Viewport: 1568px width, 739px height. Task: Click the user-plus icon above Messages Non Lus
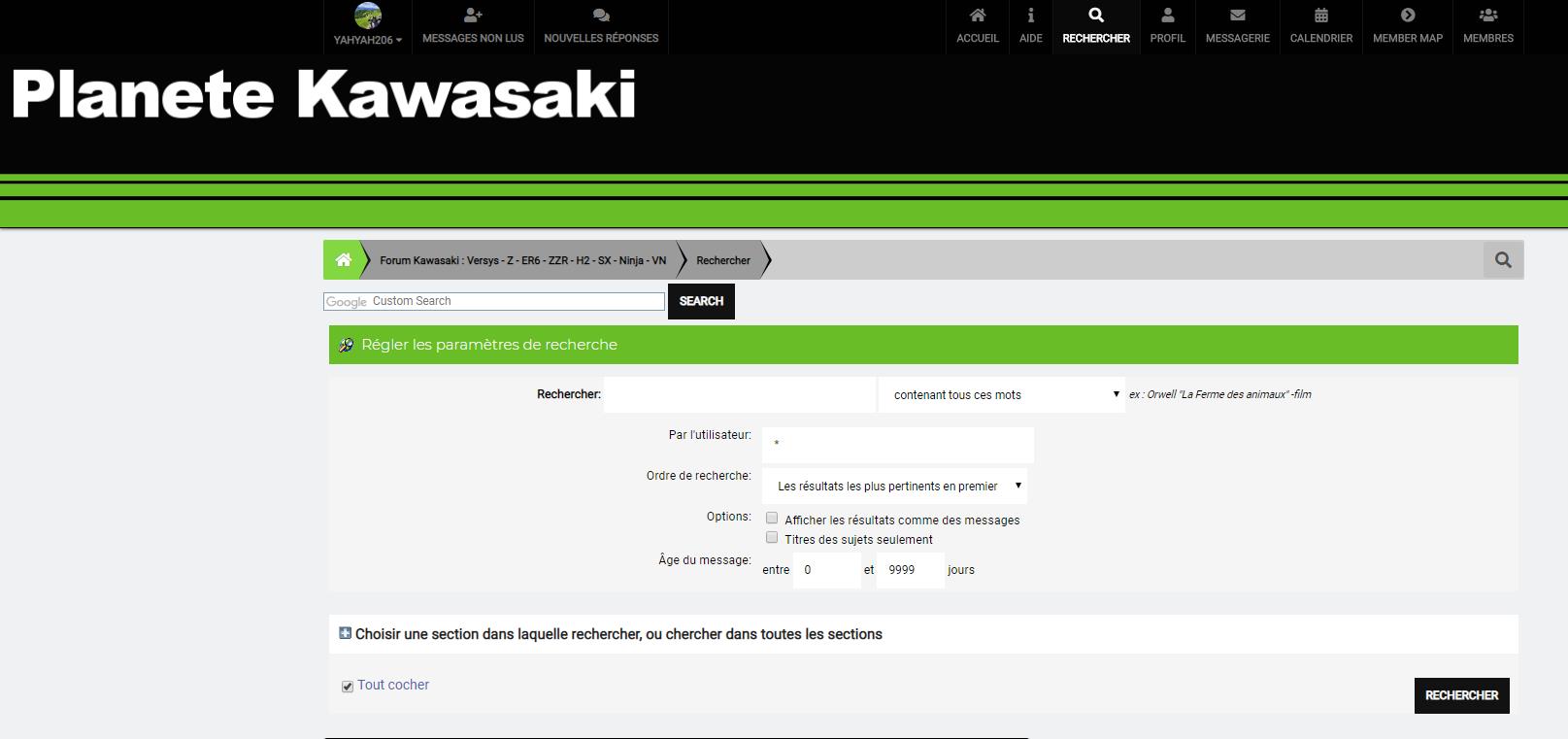pos(473,15)
